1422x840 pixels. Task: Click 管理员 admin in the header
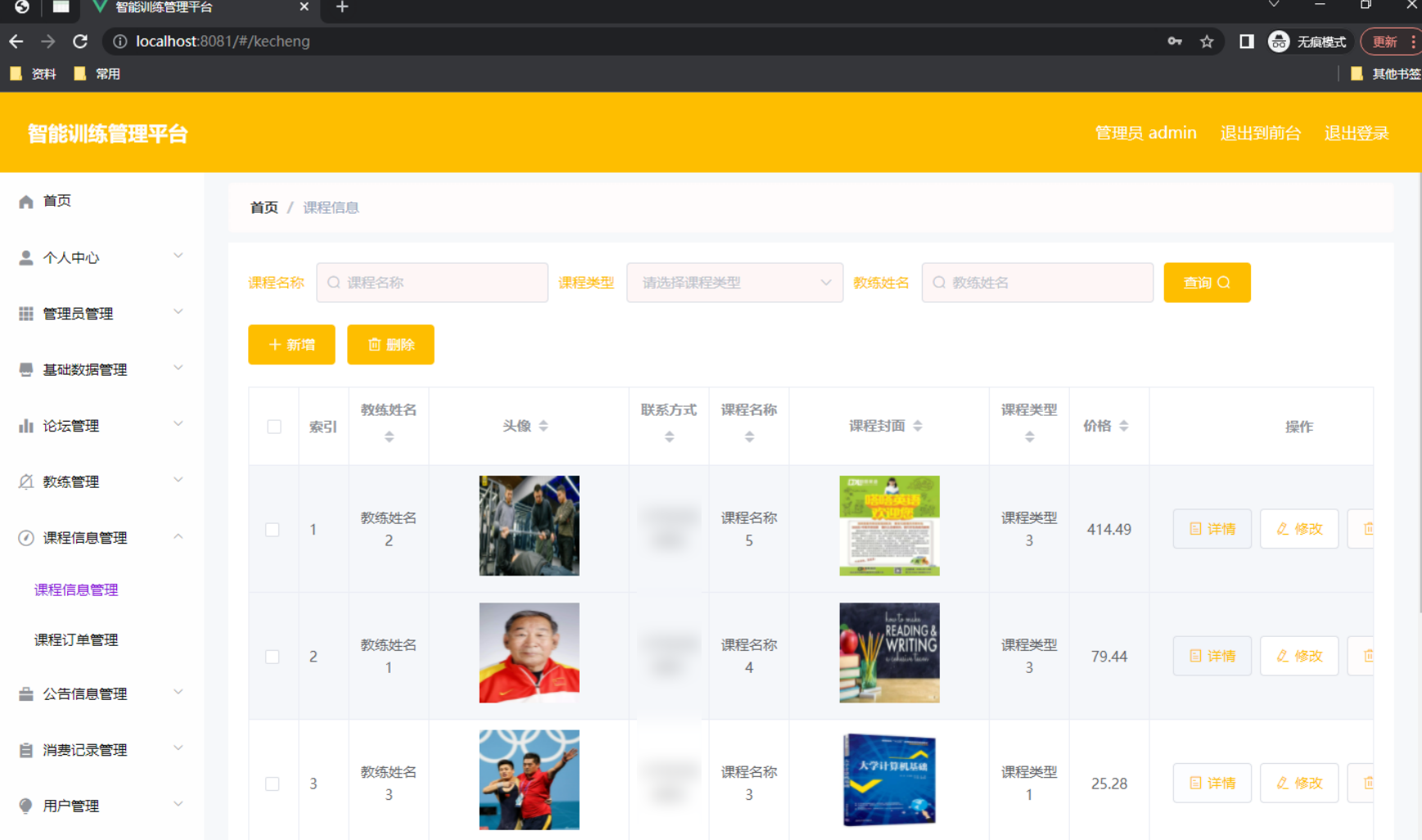[x=1145, y=133]
